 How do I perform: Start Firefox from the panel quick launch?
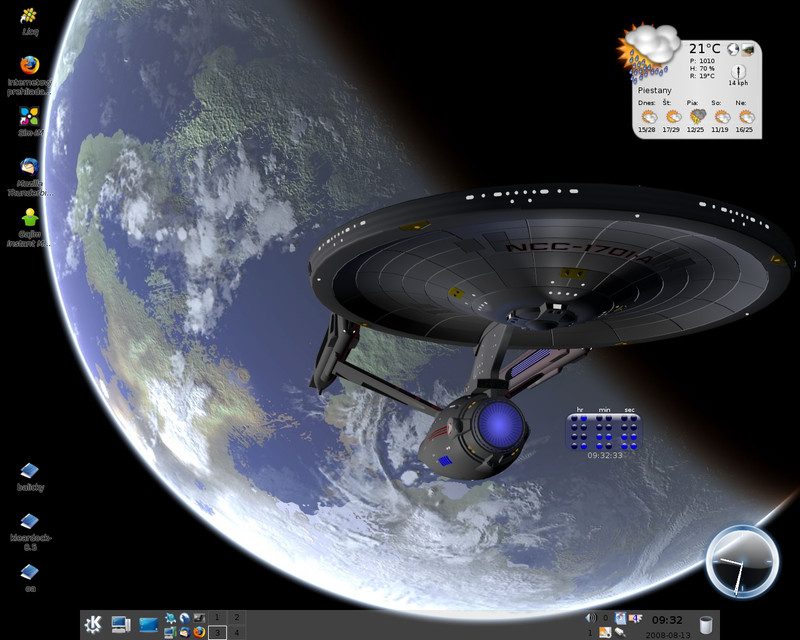coord(199,632)
